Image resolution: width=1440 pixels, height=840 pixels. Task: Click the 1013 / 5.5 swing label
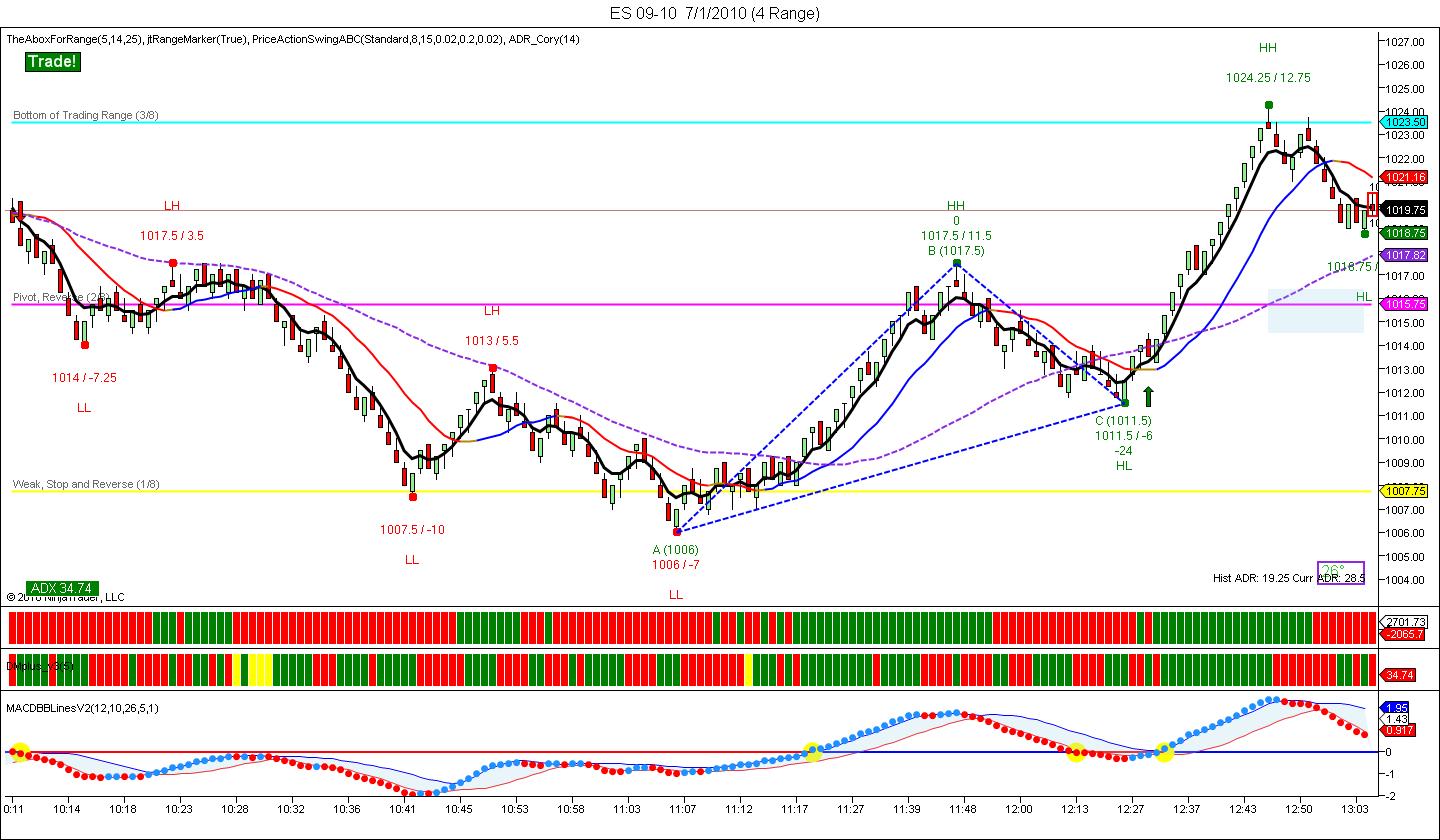coord(492,340)
